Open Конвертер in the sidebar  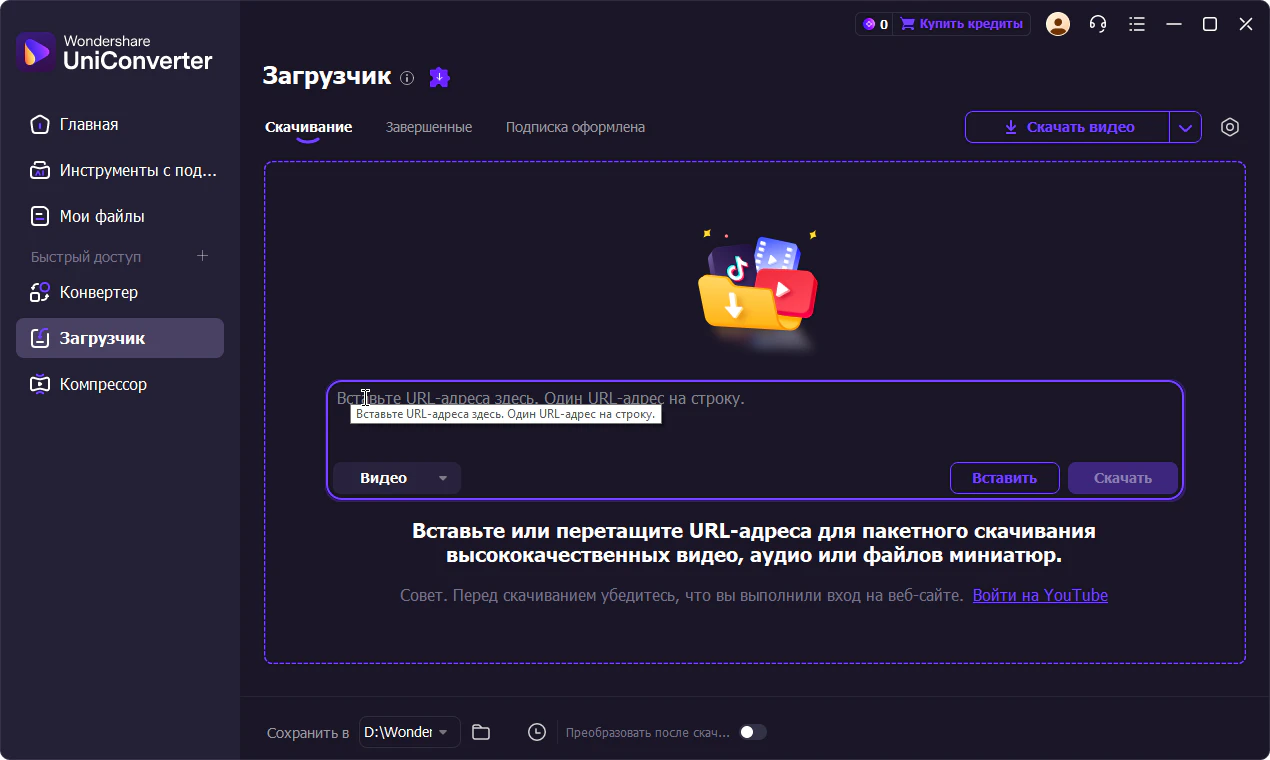pyautogui.click(x=98, y=292)
